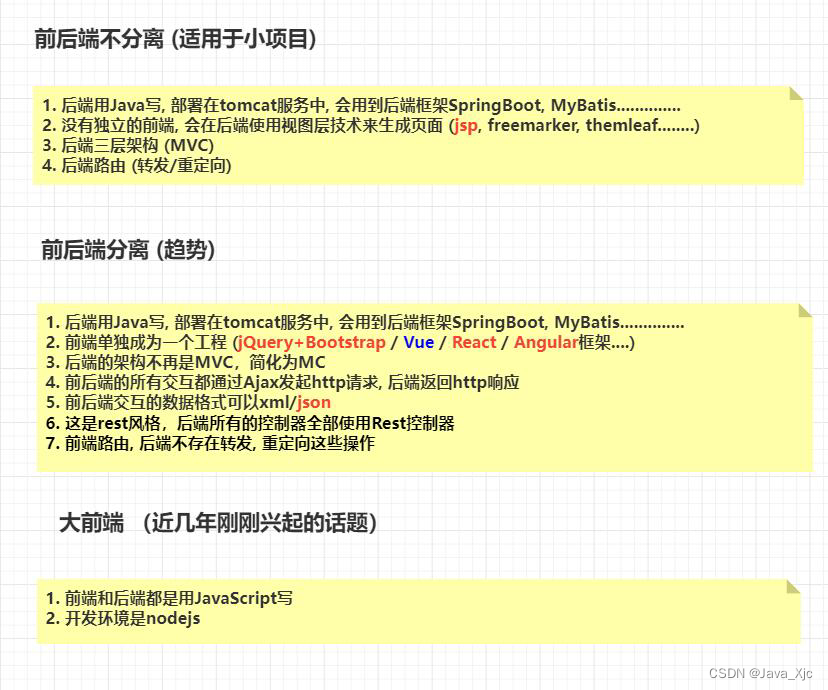Click line '4. 后端路由 (转发/重定向)'

click(137, 165)
